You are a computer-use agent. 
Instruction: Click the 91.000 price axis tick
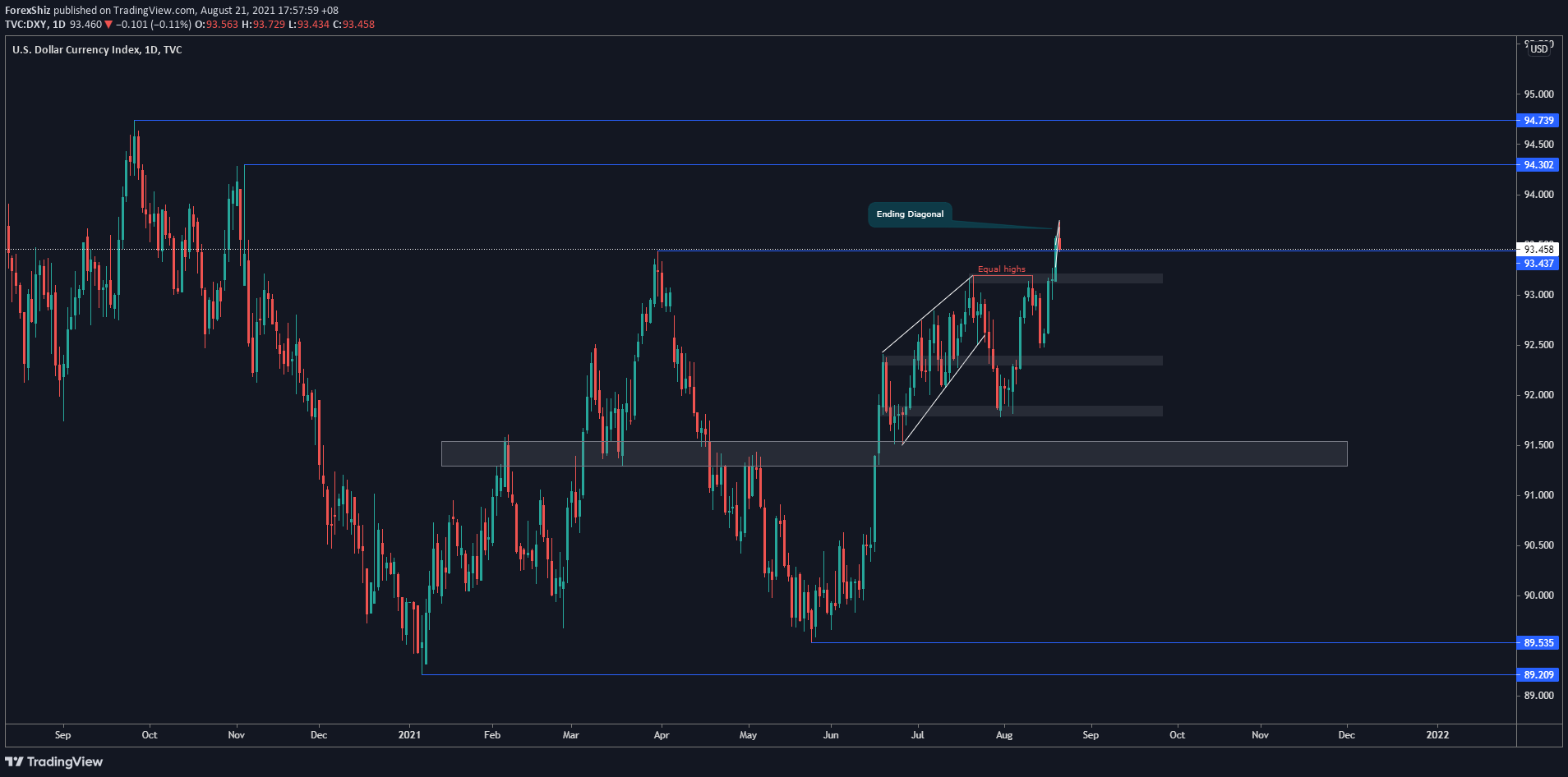click(1538, 495)
